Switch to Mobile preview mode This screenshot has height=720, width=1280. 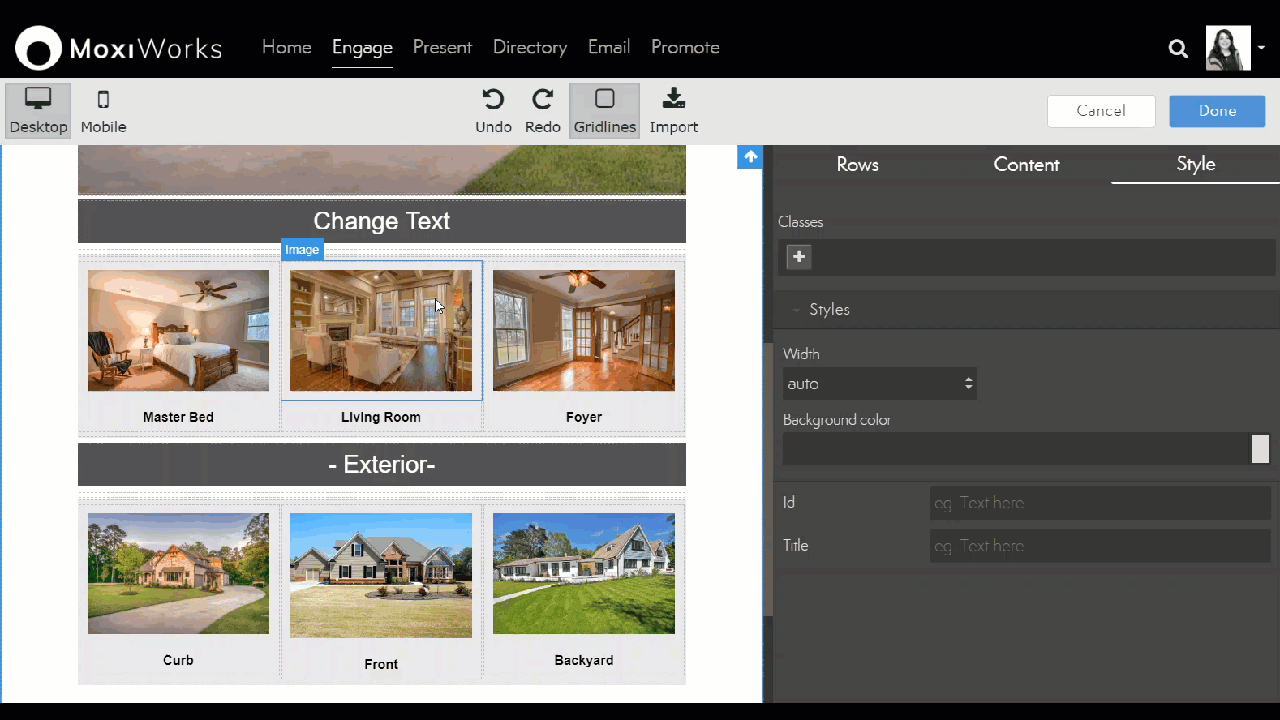pyautogui.click(x=103, y=110)
